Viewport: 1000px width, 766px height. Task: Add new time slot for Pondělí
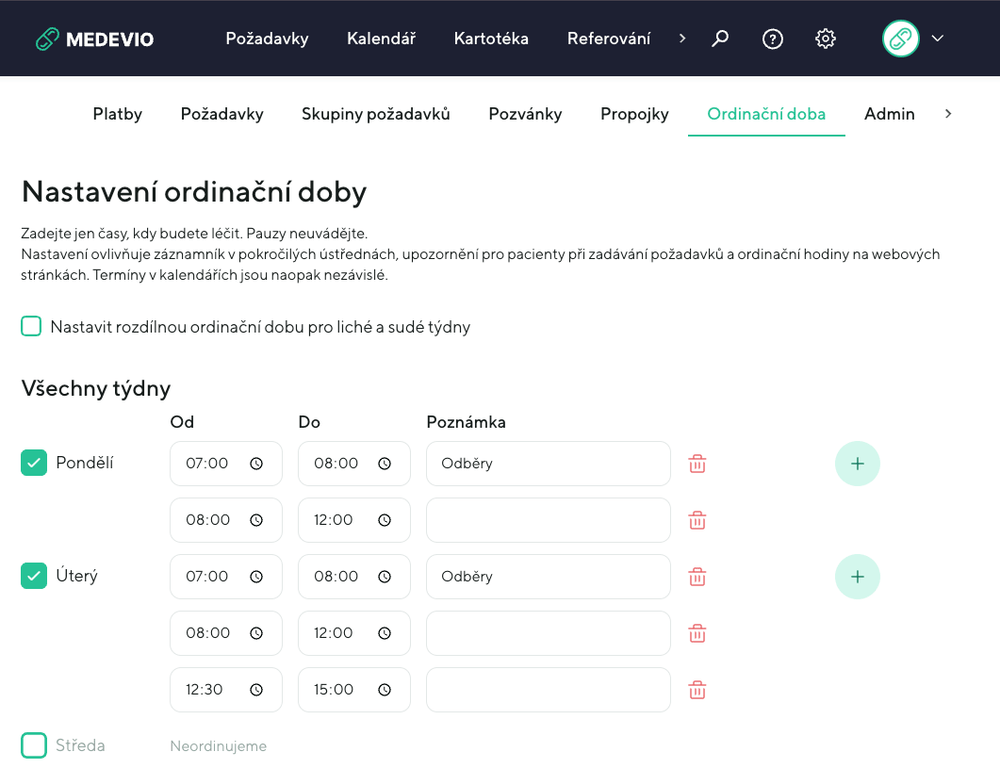coord(857,464)
